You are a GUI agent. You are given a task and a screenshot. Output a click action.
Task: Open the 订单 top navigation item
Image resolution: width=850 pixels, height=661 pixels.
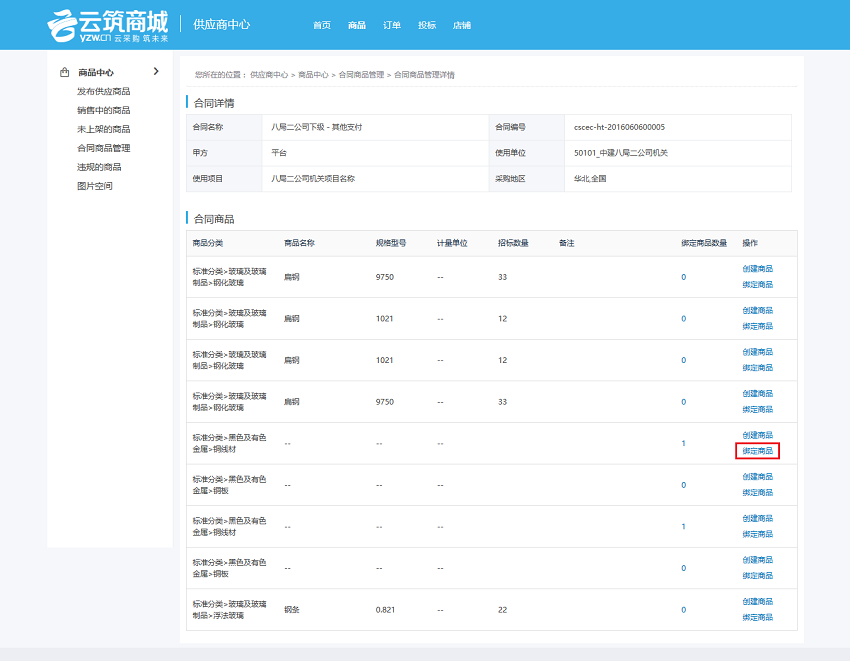click(392, 25)
